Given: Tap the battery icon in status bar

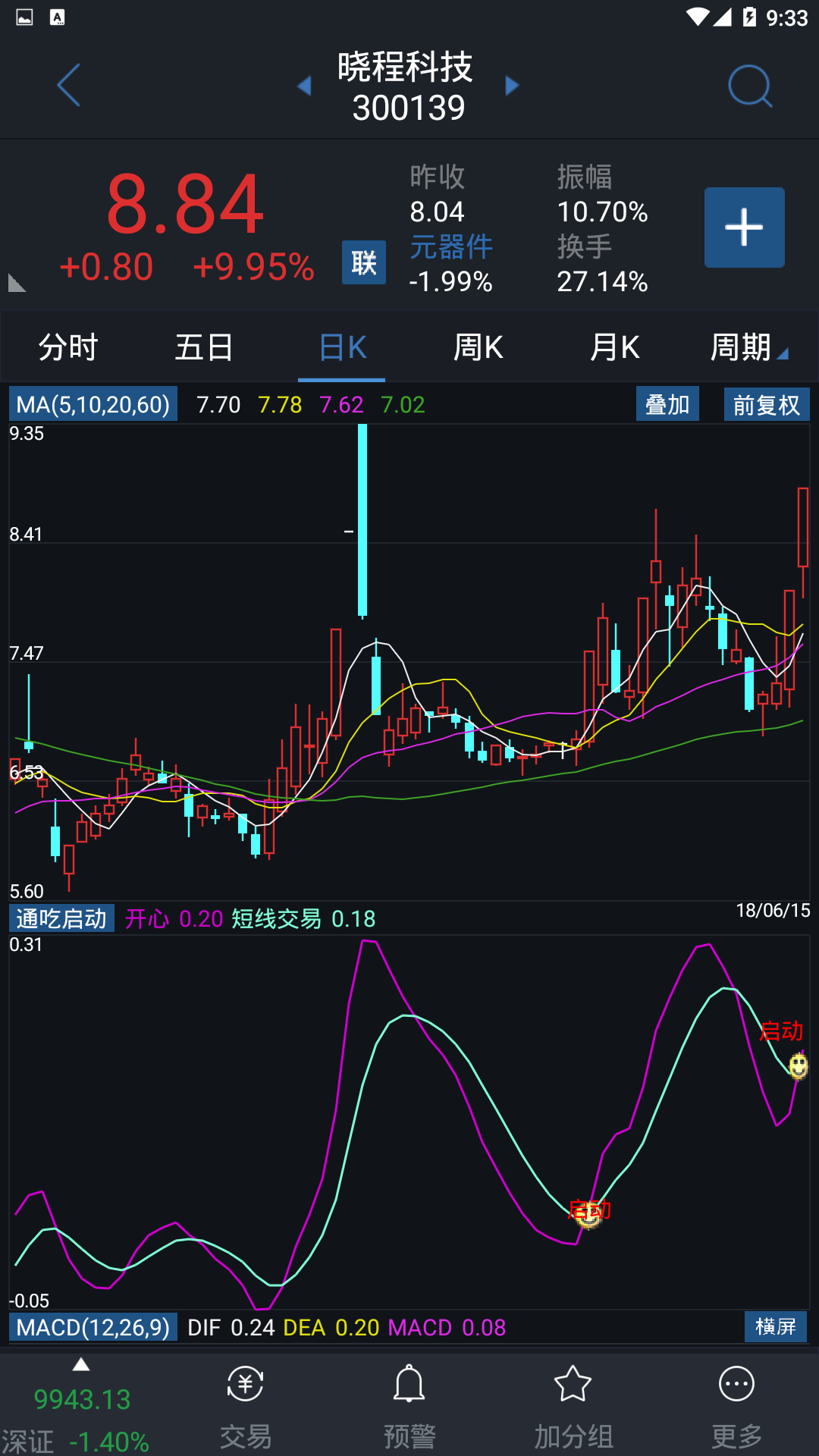Looking at the screenshot, I should point(749,17).
